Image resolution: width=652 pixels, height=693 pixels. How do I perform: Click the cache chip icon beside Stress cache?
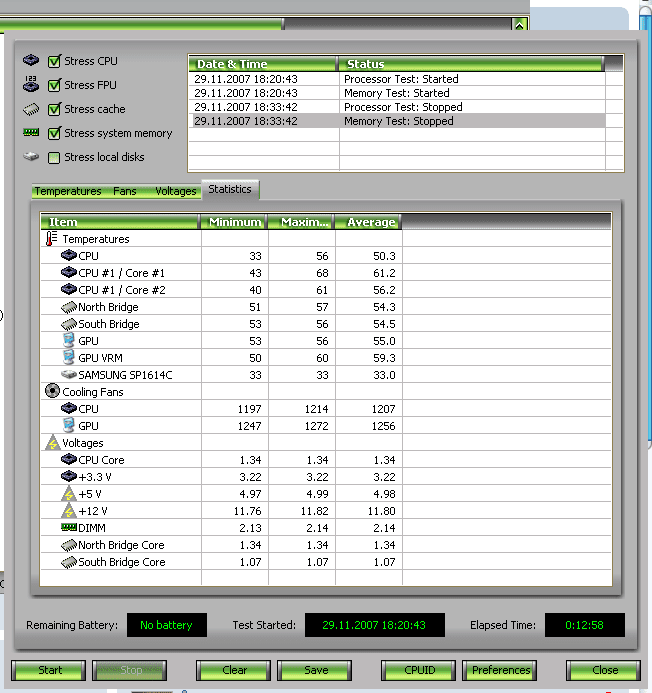click(31, 109)
